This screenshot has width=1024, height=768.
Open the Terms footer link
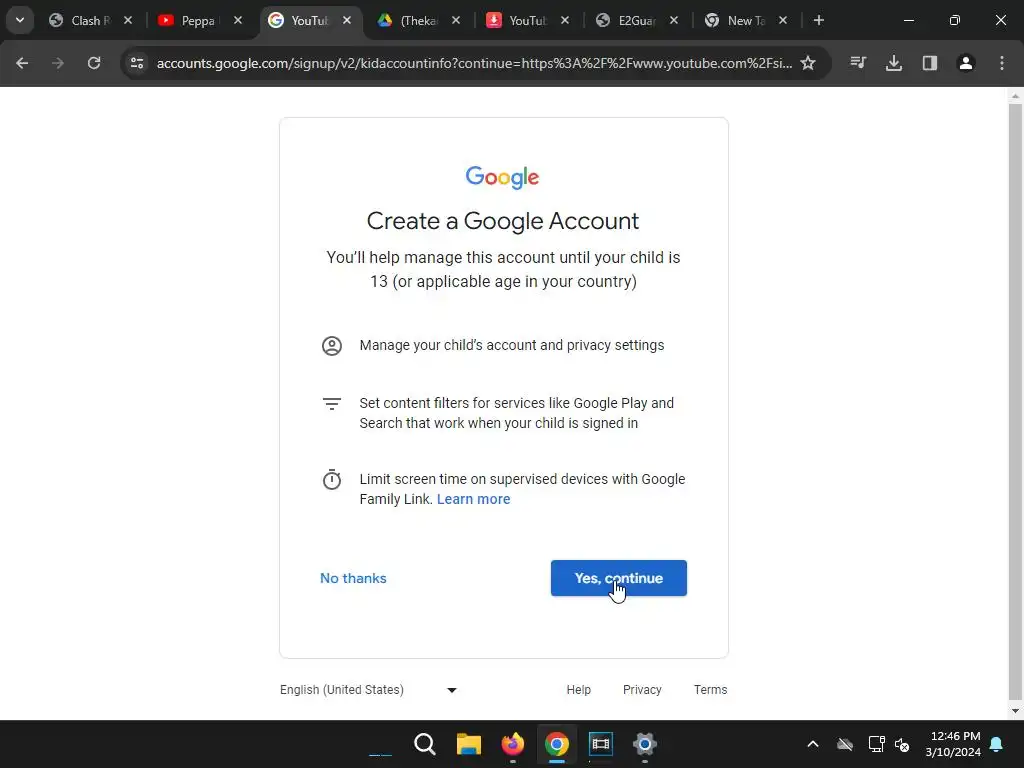711,690
